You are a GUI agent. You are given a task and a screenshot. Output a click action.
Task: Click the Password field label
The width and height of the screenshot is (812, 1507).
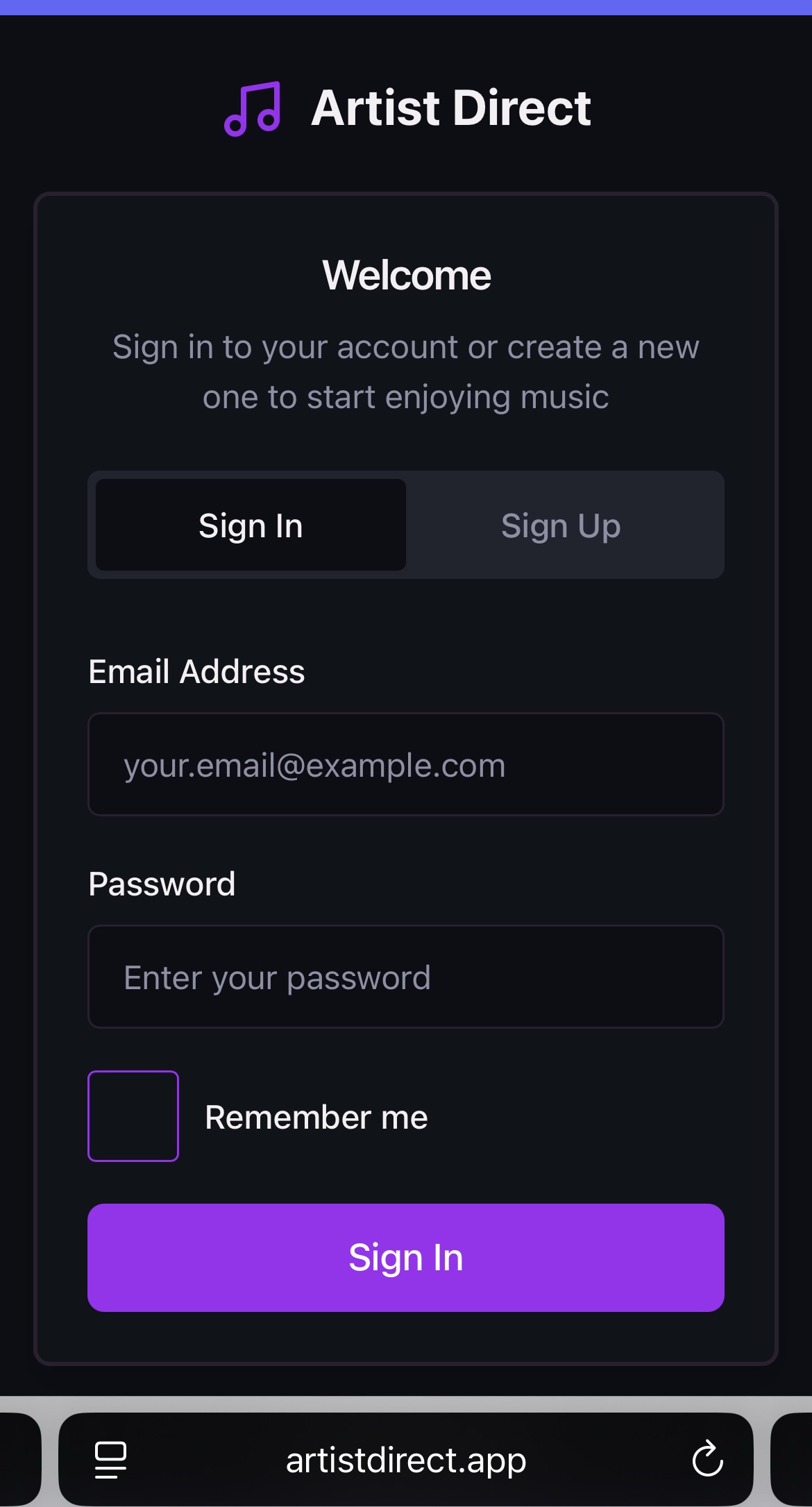tap(162, 884)
